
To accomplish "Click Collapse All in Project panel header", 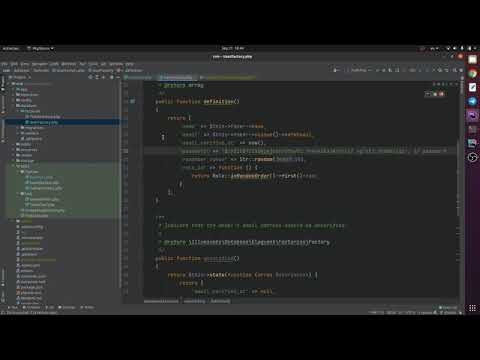I will 103,77.
